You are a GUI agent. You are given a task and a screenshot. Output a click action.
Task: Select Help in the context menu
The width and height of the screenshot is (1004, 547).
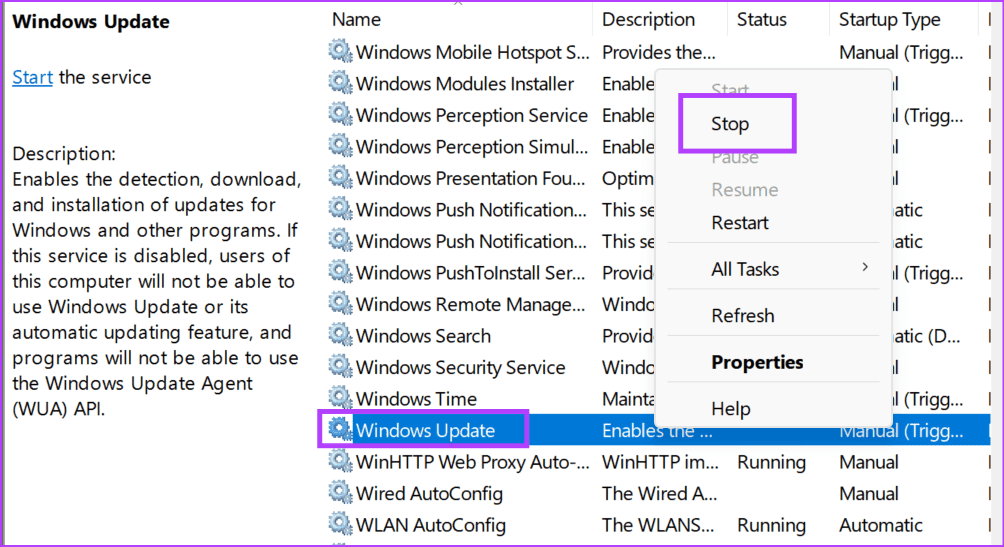[731, 408]
